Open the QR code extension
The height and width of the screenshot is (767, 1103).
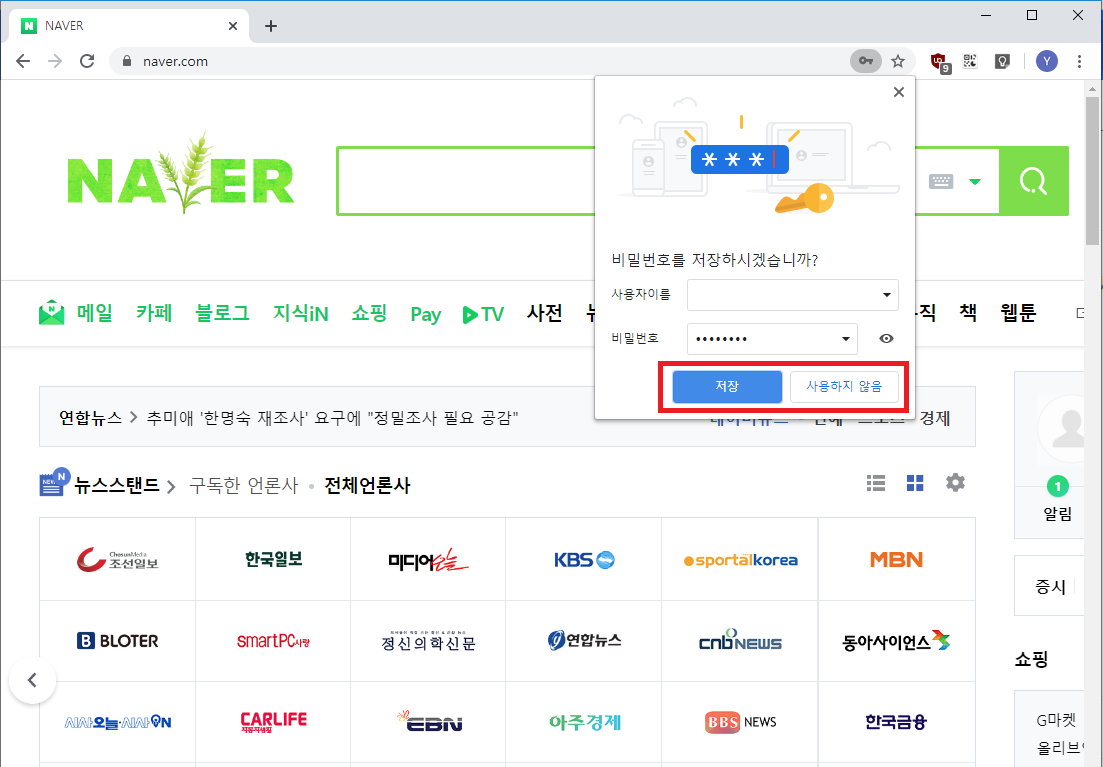(971, 61)
